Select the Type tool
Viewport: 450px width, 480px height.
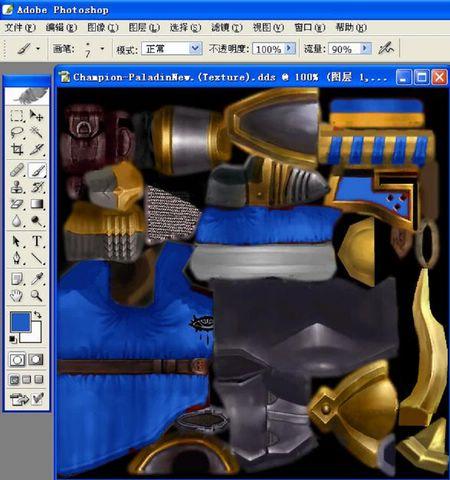(37, 241)
